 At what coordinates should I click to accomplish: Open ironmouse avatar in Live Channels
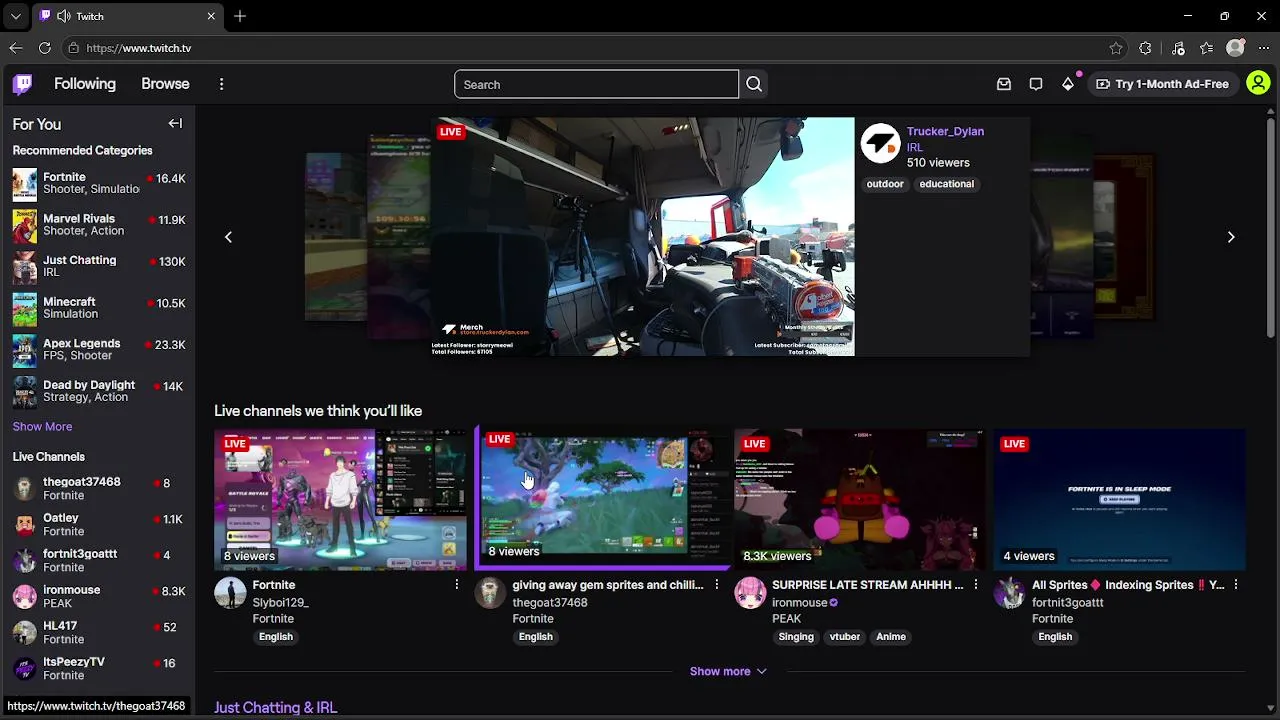click(25, 596)
